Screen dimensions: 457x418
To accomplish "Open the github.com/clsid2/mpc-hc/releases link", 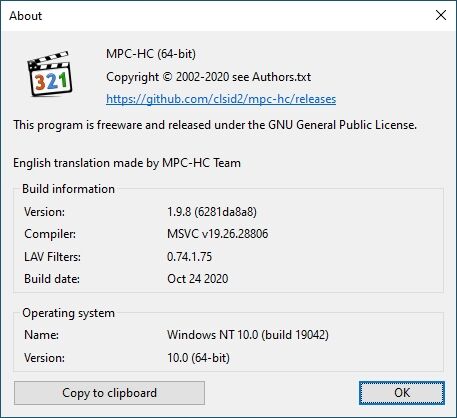I will 221,99.
